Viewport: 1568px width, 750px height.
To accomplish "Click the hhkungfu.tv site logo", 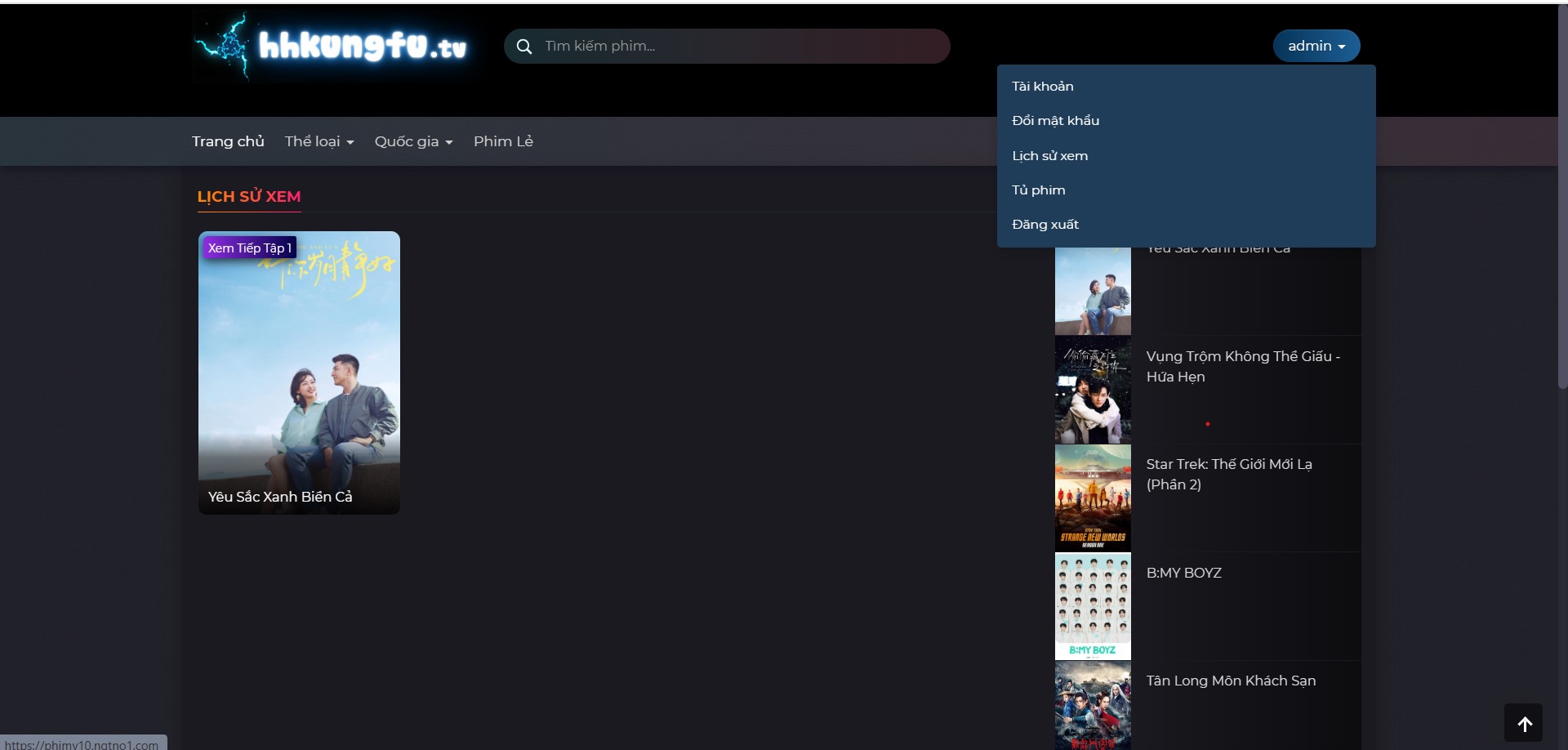I will pos(332,47).
